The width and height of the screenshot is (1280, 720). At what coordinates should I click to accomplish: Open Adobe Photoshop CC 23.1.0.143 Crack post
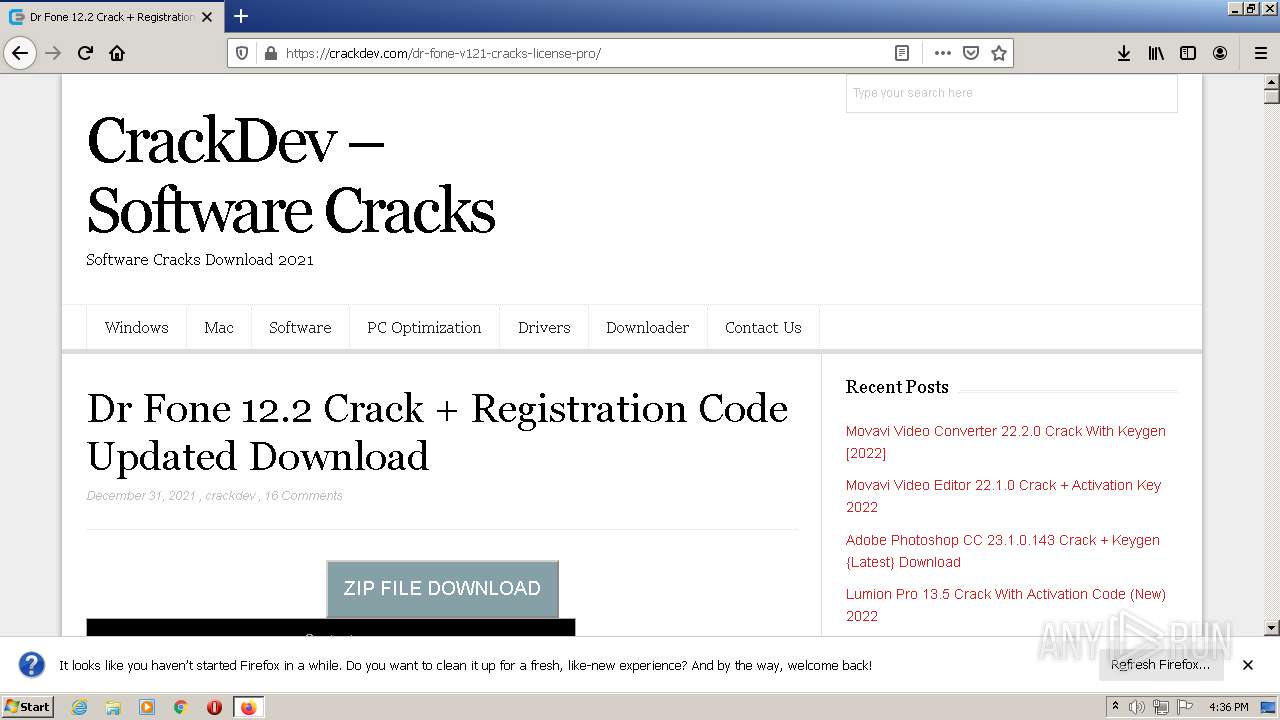click(1002, 551)
